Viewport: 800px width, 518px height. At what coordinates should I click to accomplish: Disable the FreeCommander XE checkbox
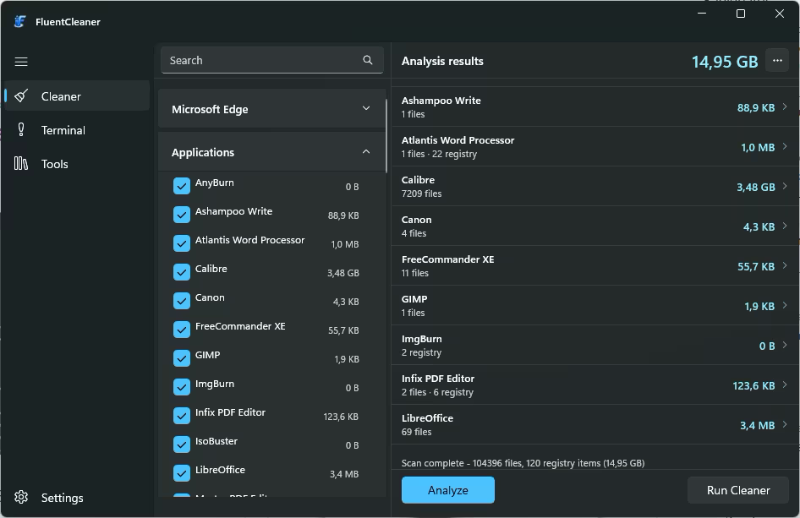(181, 329)
